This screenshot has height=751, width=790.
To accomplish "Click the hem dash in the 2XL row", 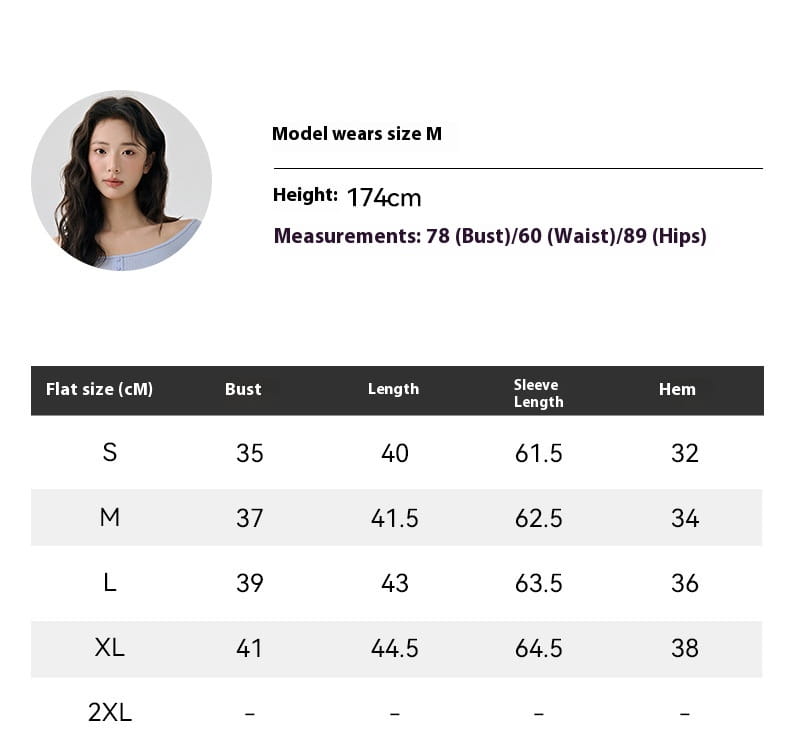I will coord(685,714).
